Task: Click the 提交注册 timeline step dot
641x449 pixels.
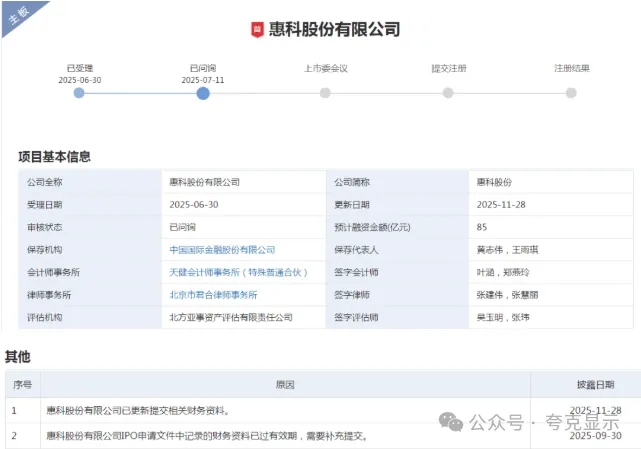Action: coord(448,93)
